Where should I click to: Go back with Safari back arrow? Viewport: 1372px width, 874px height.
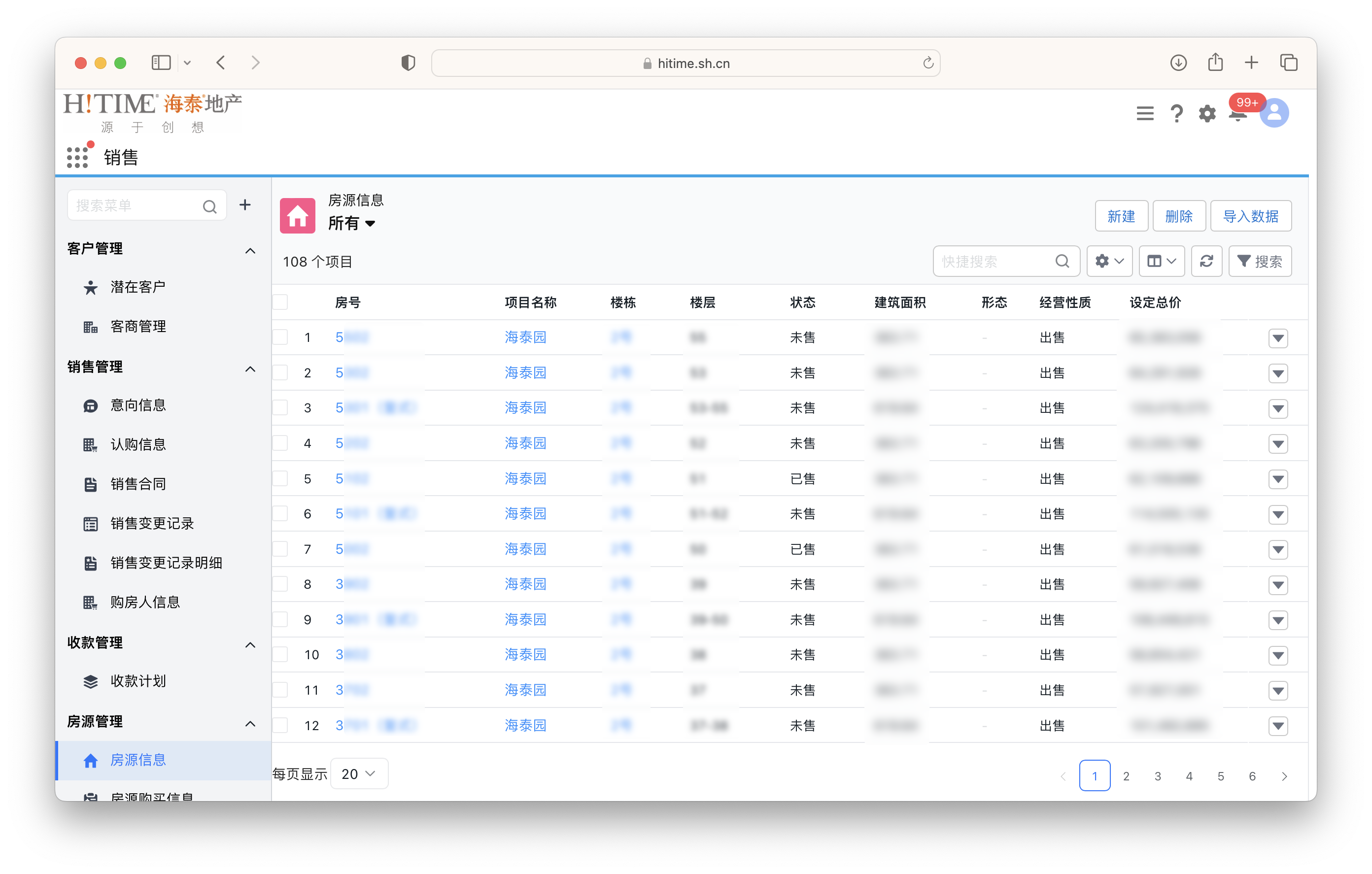point(222,63)
